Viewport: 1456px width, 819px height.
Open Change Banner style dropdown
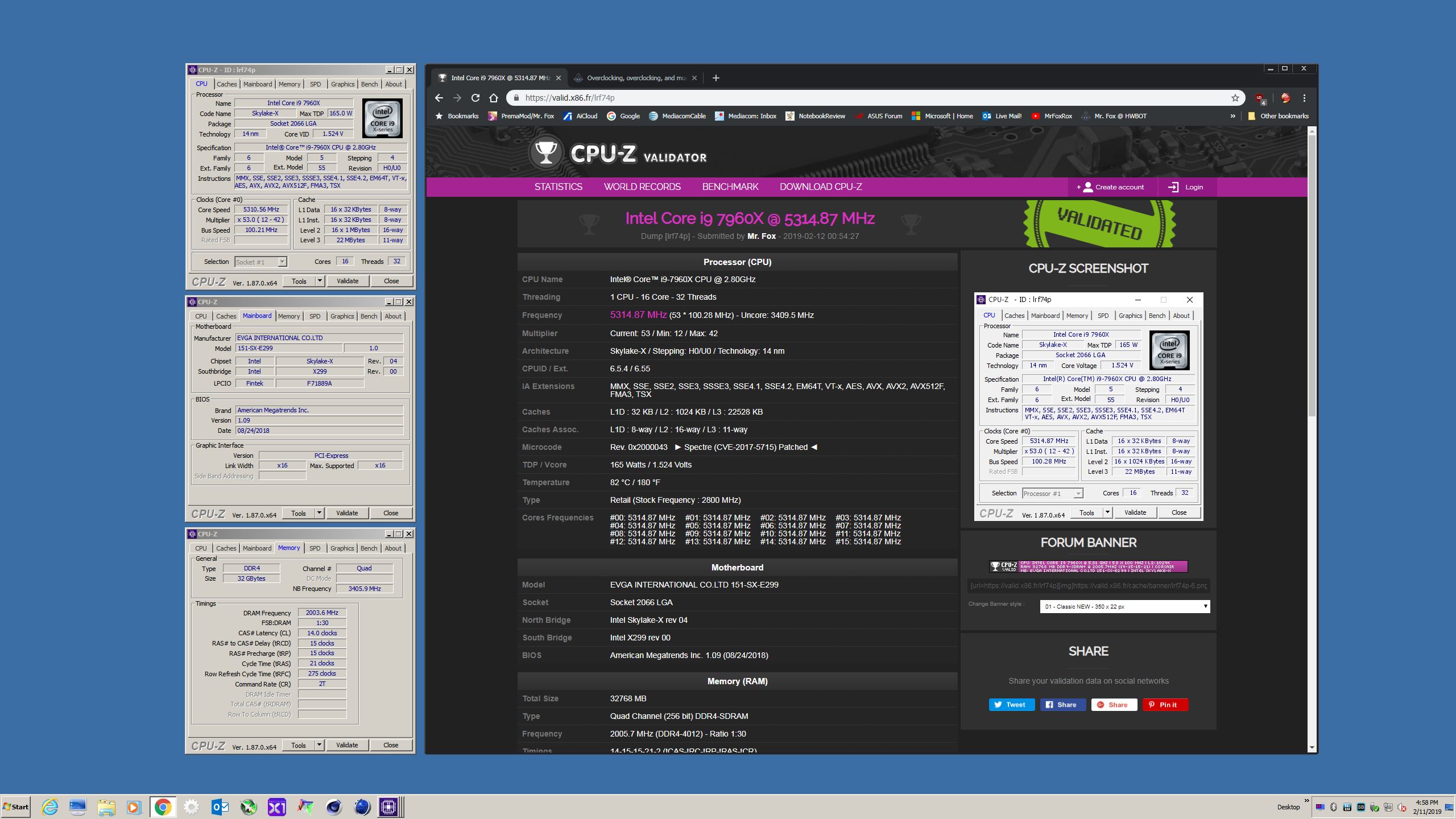[1124, 606]
